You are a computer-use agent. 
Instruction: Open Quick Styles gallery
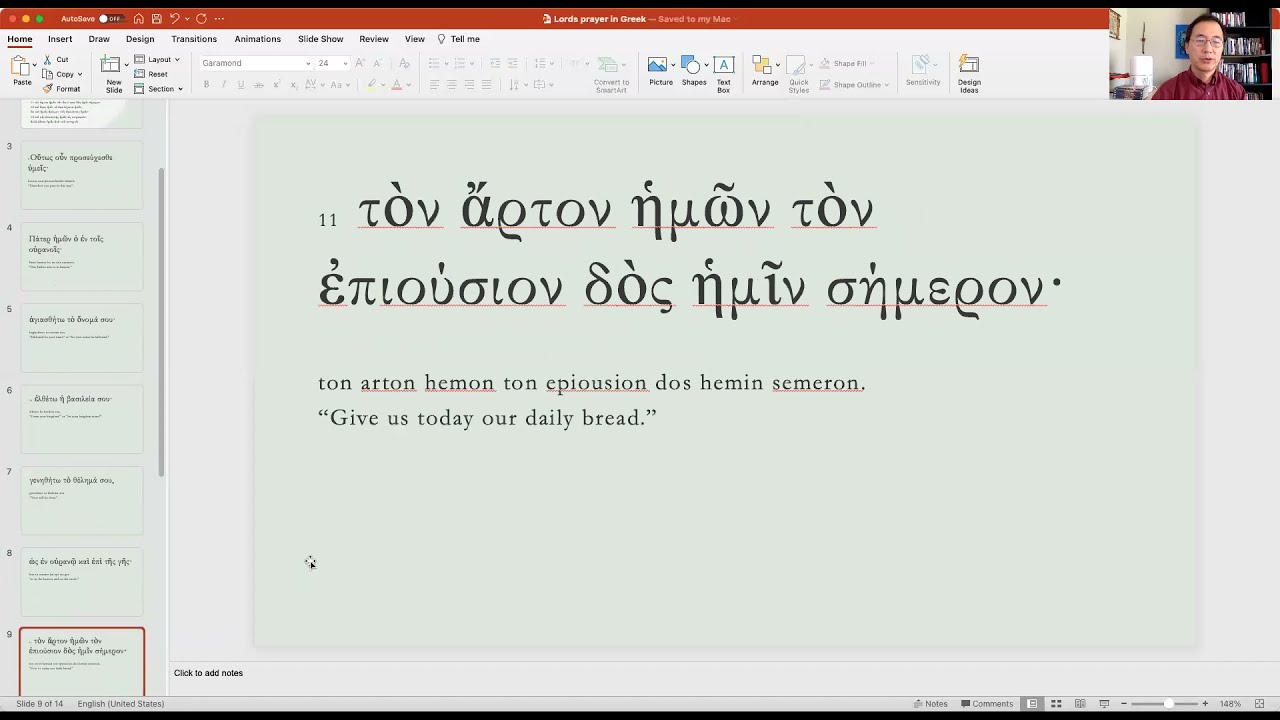(x=798, y=75)
